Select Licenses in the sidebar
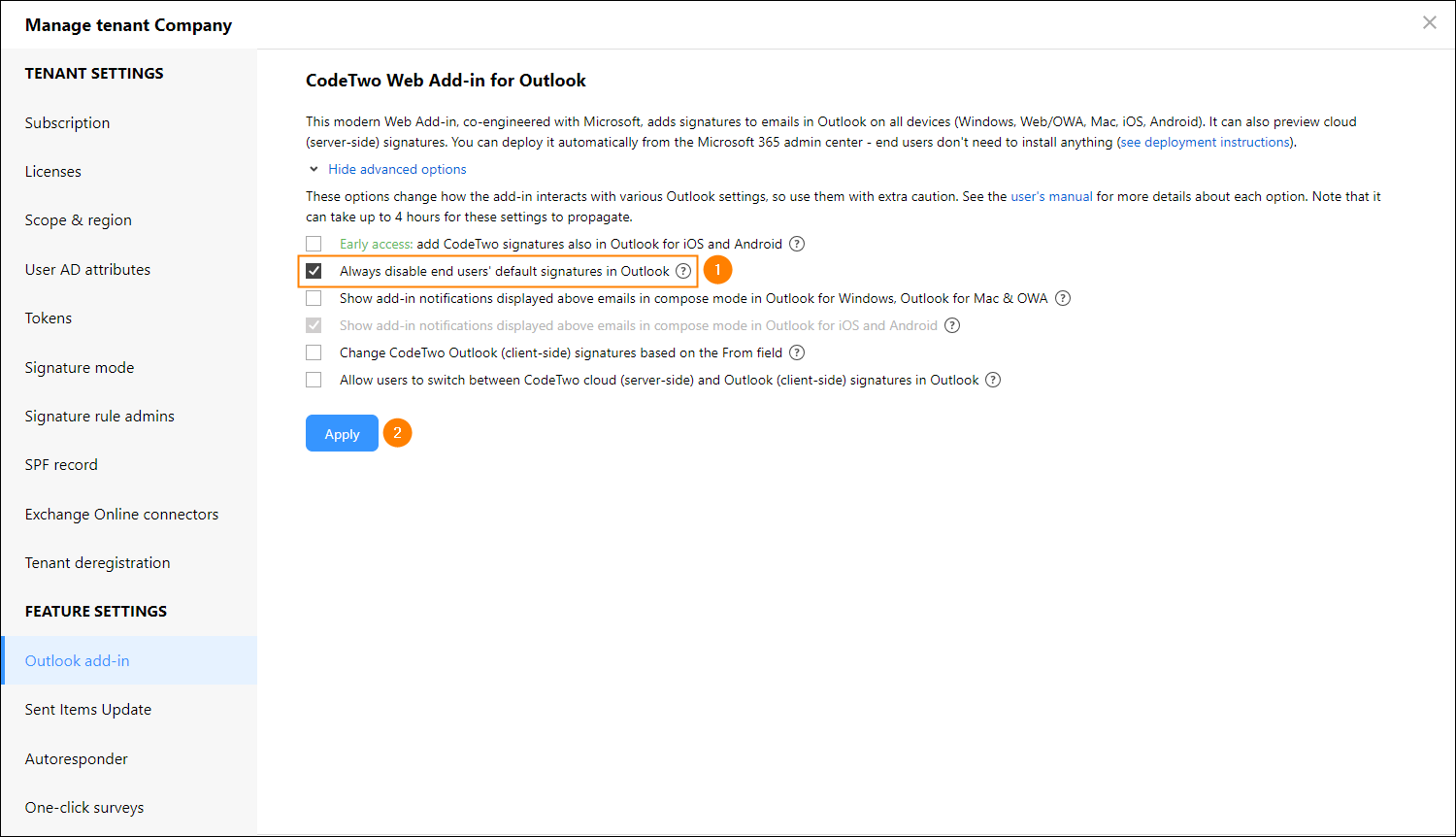The width and height of the screenshot is (1456, 837). click(x=52, y=171)
